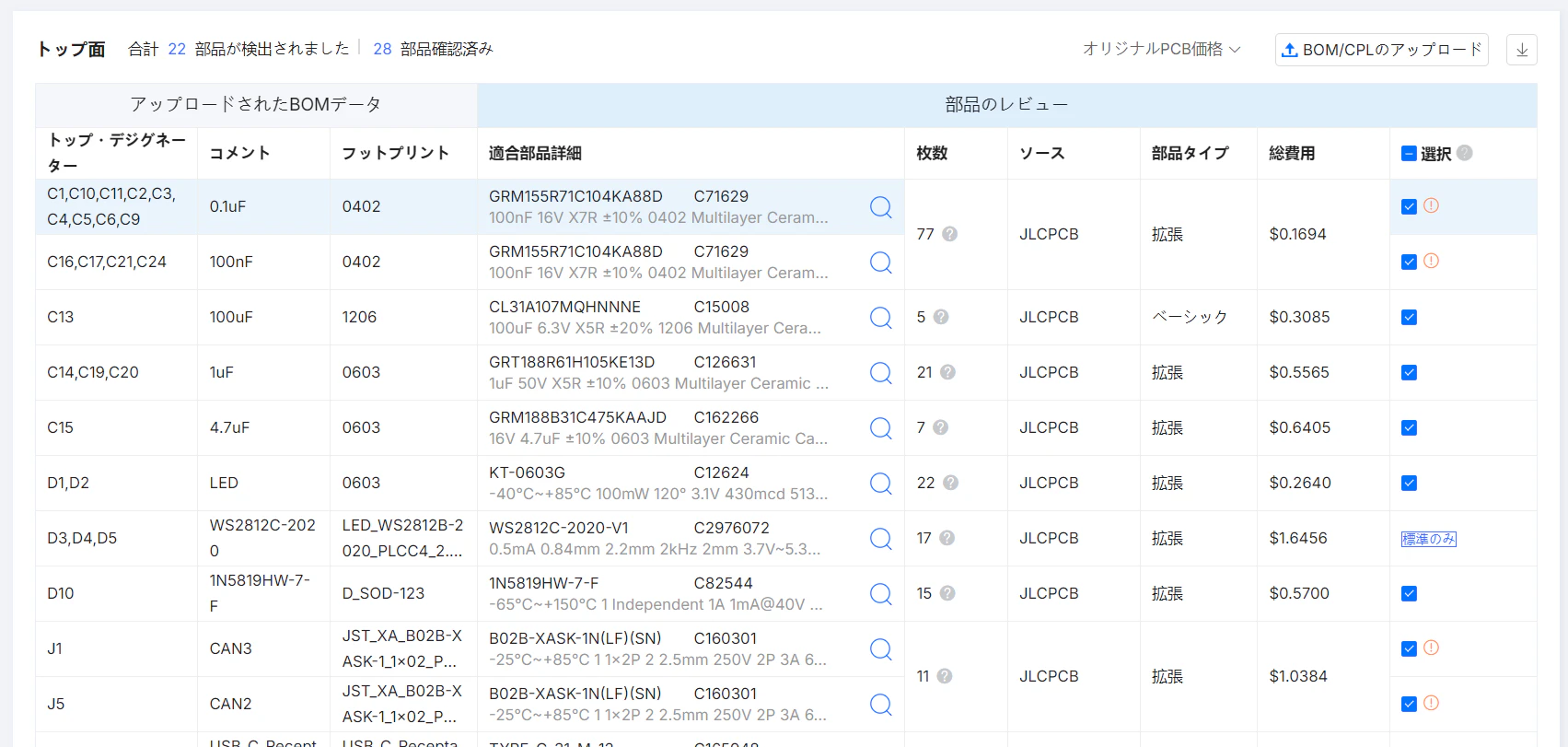Click the 標準のみ link in D3,D4,D5 row
Viewport: 1568px width, 747px height.
pos(1429,539)
